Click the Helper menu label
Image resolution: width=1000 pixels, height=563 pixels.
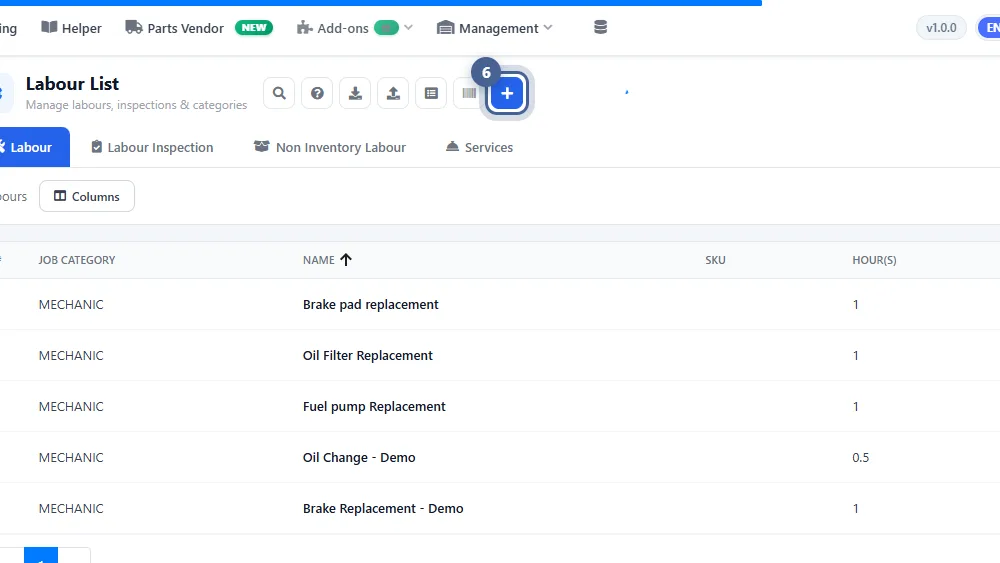[x=82, y=28]
